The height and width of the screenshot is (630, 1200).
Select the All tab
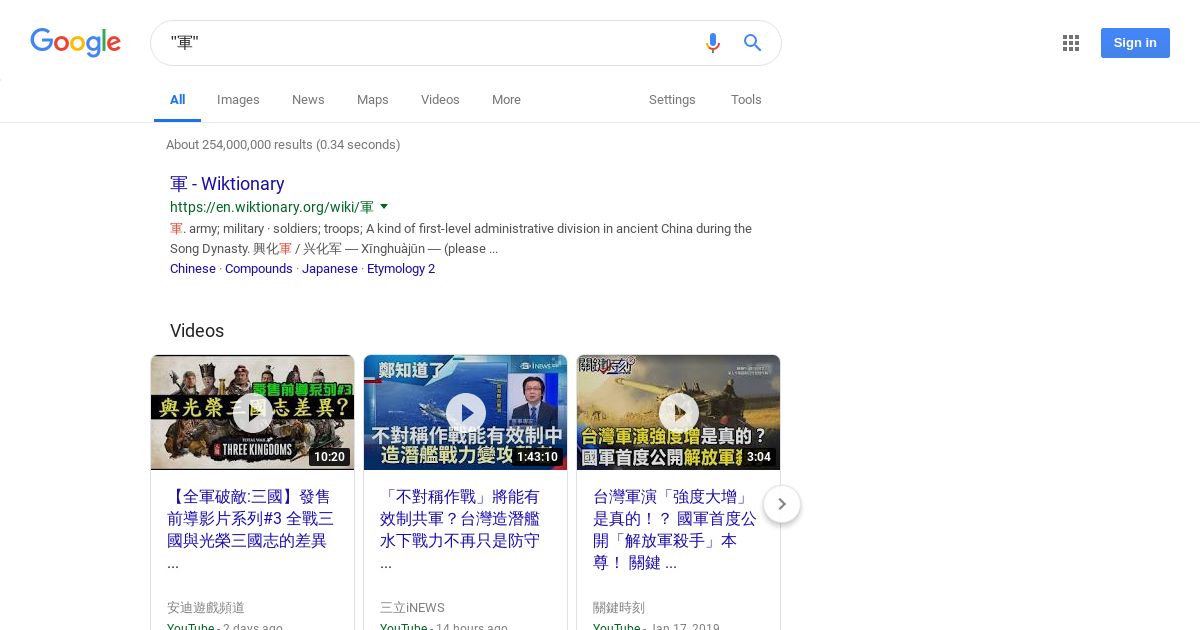(x=177, y=100)
